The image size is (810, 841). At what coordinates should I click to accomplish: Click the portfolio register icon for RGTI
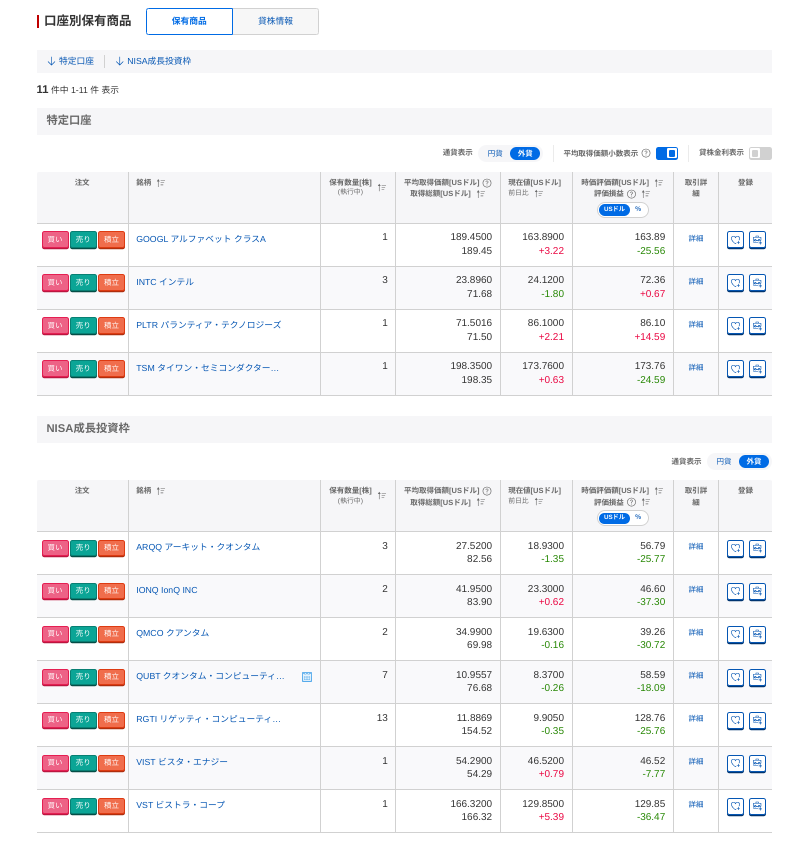tap(757, 720)
